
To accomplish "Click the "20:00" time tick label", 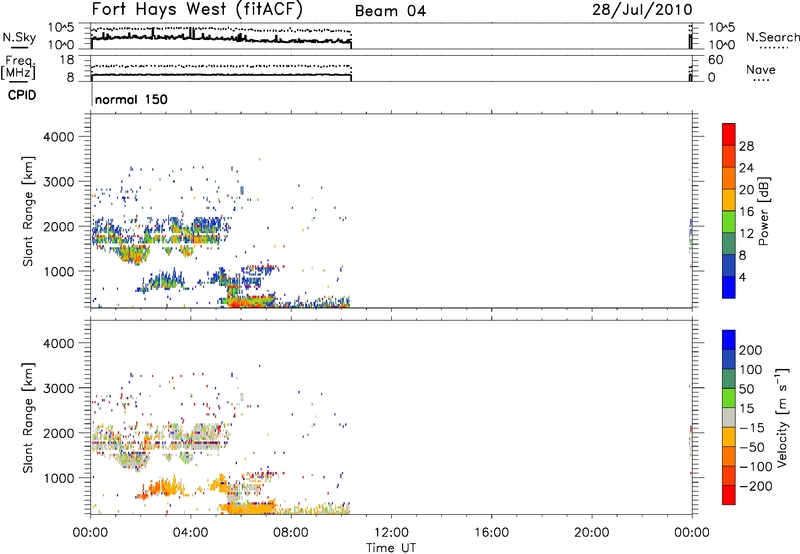I will pyautogui.click(x=592, y=533).
